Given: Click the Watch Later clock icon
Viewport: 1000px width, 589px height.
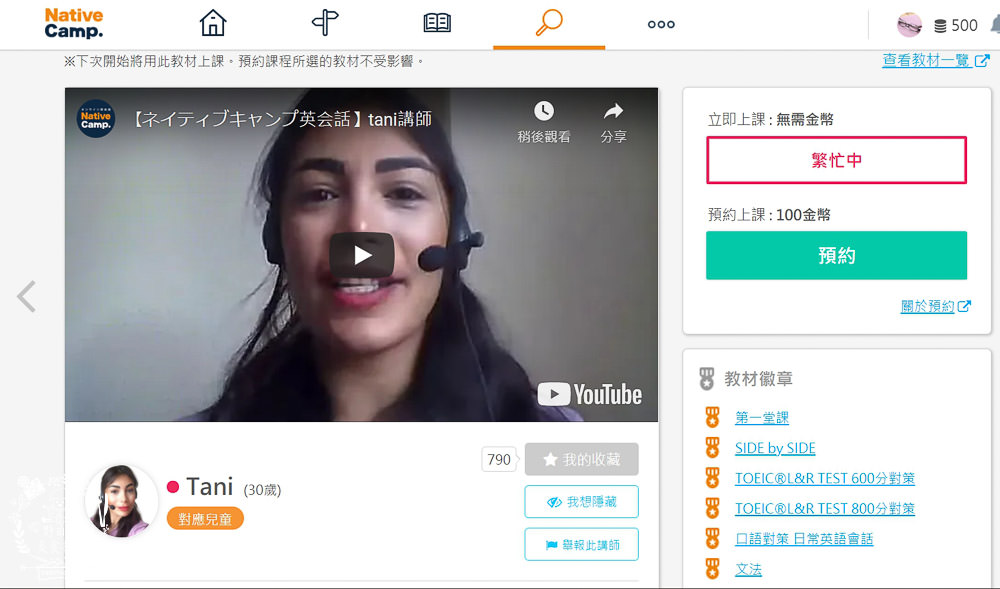Looking at the screenshot, I should (x=543, y=111).
